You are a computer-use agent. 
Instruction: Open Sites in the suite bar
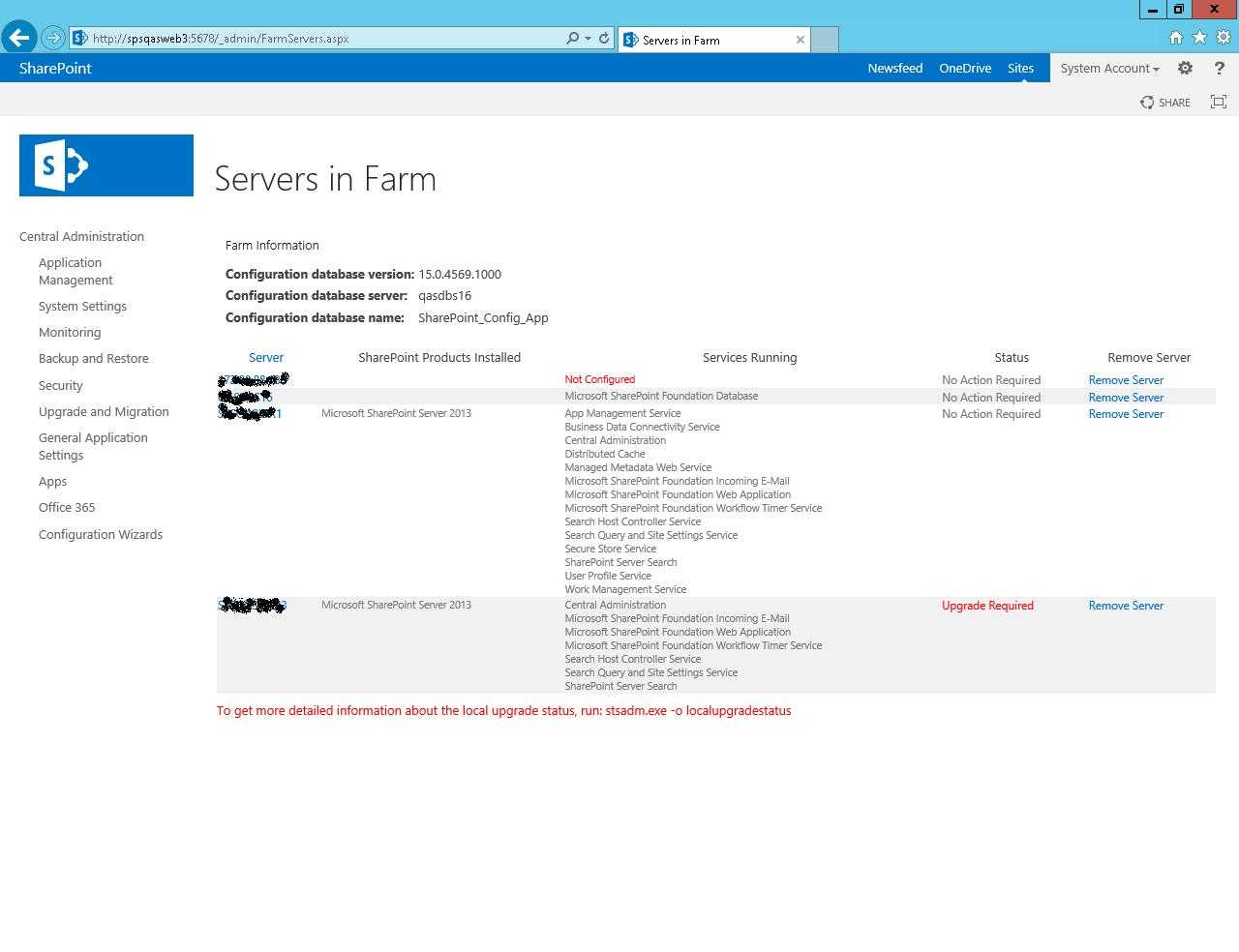pyautogui.click(x=1020, y=68)
